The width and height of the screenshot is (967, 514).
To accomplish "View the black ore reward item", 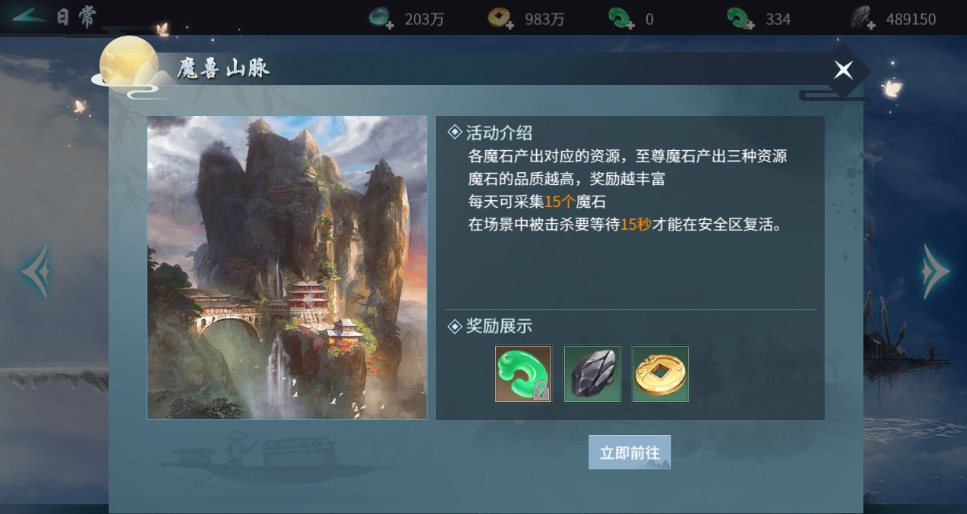I will point(592,374).
